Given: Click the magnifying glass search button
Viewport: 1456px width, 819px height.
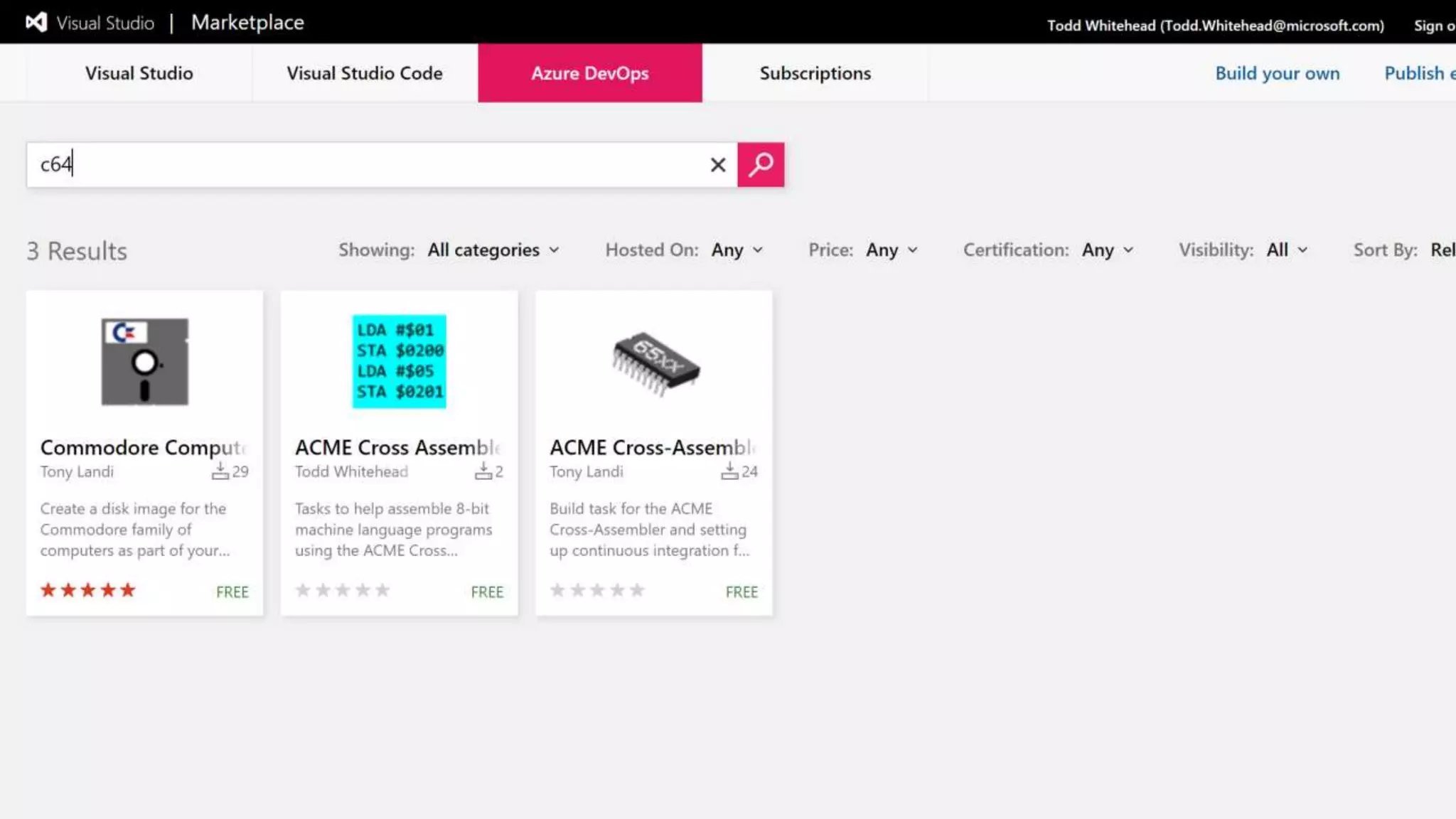Looking at the screenshot, I should pos(760,165).
